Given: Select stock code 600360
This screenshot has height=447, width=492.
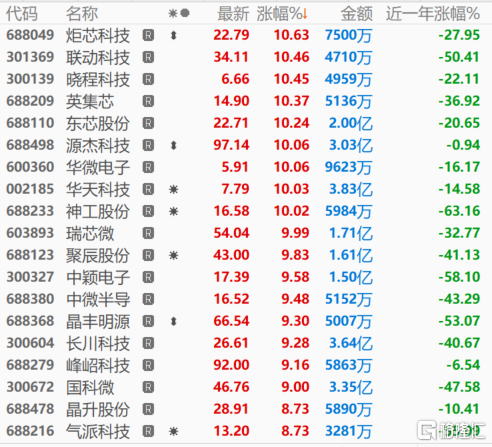Looking at the screenshot, I should 30,167.
